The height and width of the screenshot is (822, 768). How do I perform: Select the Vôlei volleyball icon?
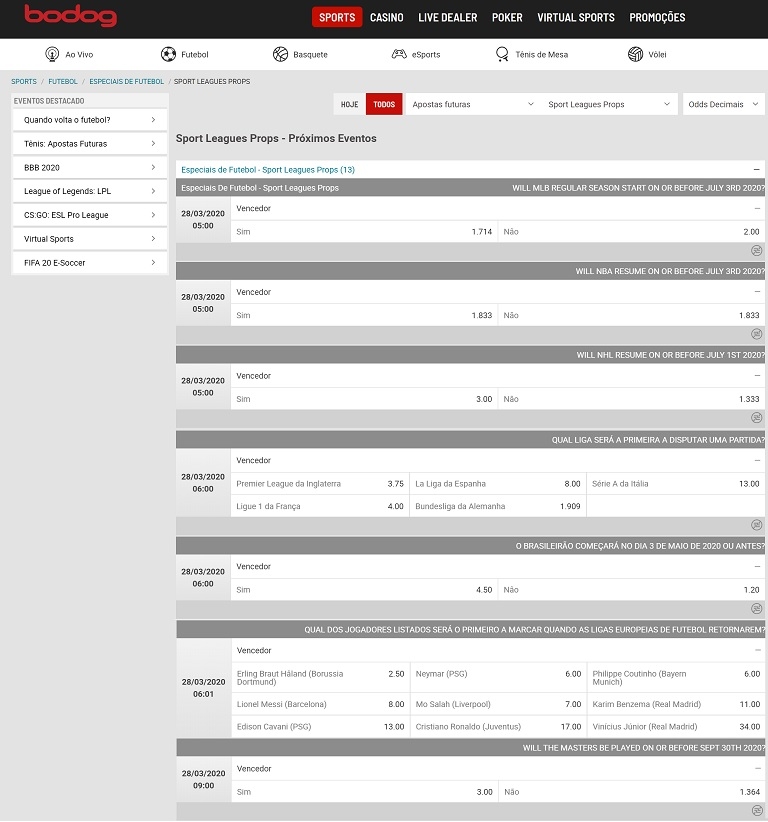pyautogui.click(x=635, y=54)
